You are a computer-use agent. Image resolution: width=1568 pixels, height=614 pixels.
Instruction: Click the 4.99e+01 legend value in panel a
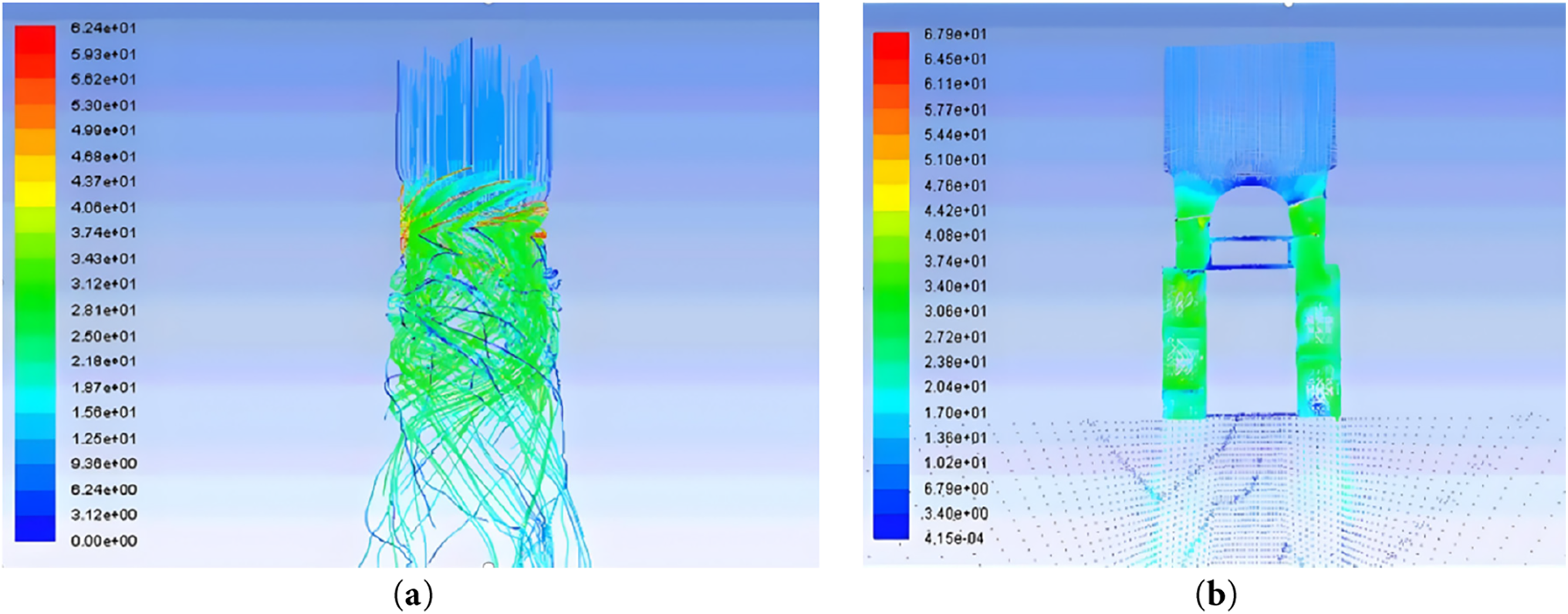(x=103, y=130)
